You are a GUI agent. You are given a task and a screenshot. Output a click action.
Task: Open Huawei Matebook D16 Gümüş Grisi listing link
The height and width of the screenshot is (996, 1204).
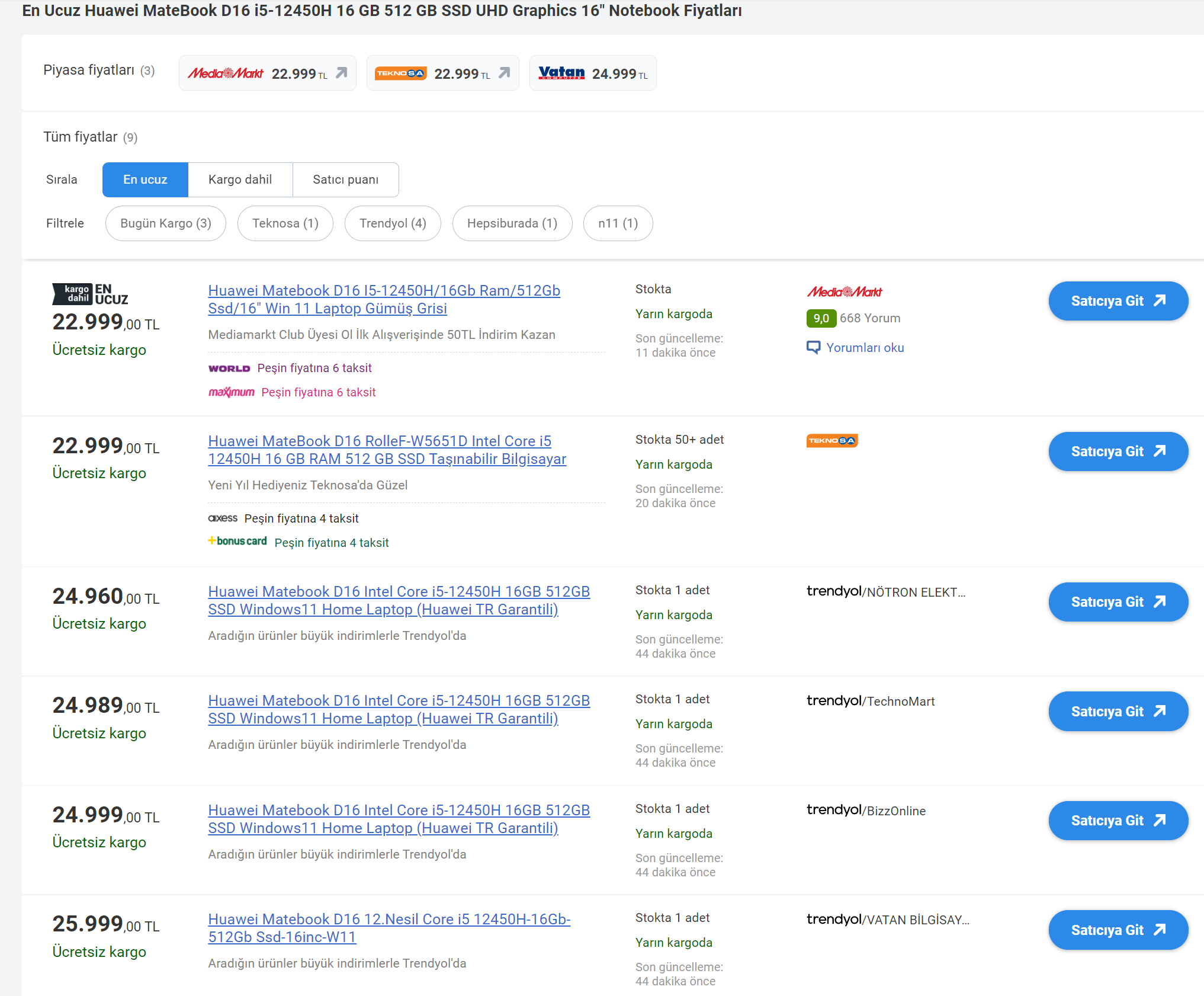pos(384,299)
